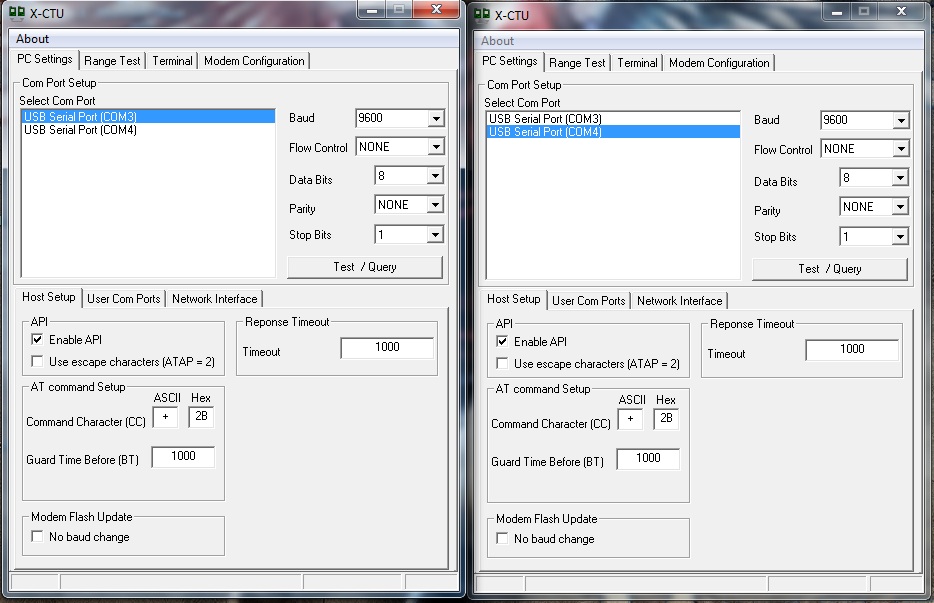Expand Flow Control dropdown in left window
Screen dimensions: 934x603
[436, 147]
